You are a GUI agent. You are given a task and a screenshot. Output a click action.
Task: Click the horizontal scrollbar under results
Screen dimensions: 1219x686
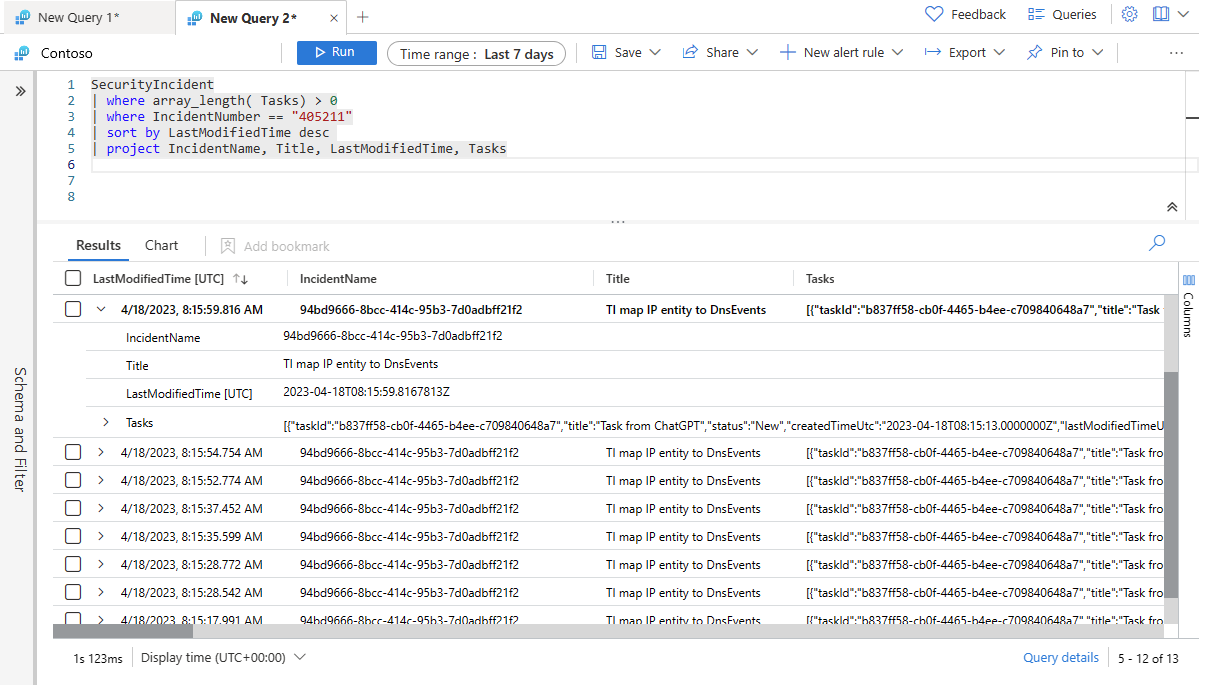[x=122, y=631]
